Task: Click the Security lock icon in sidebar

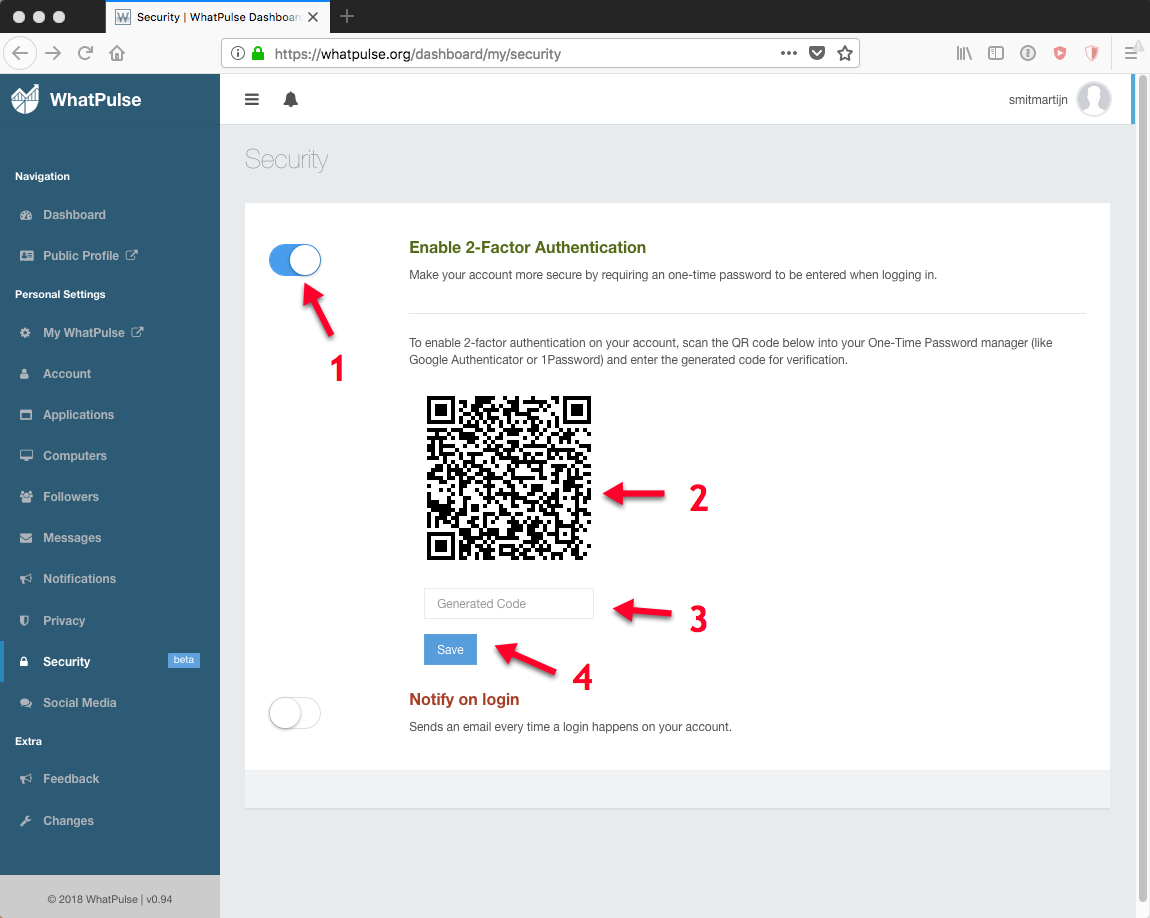Action: pos(24,661)
